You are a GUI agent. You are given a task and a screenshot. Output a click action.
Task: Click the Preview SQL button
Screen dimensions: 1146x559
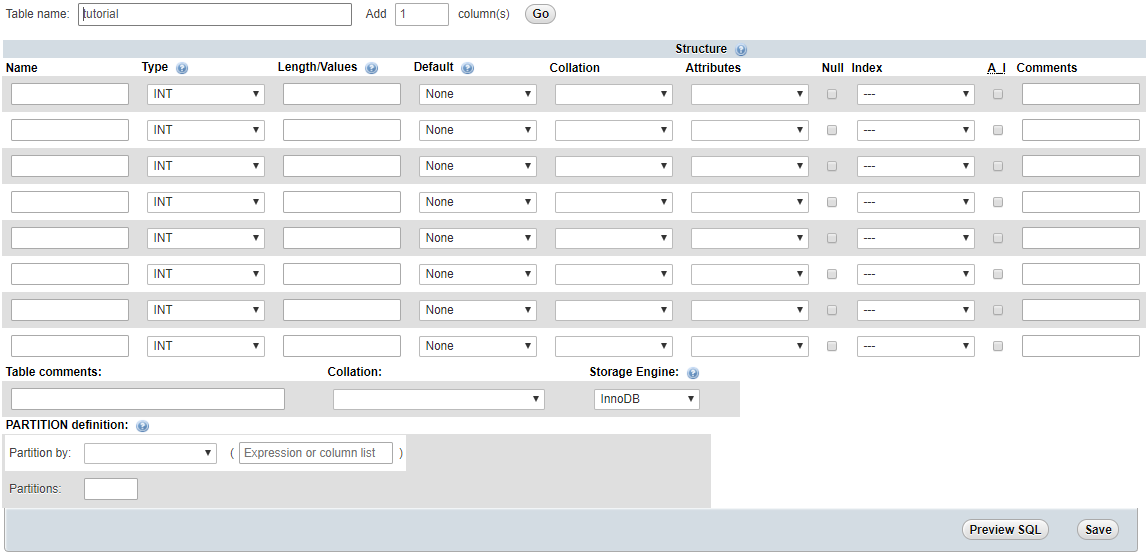[1005, 530]
